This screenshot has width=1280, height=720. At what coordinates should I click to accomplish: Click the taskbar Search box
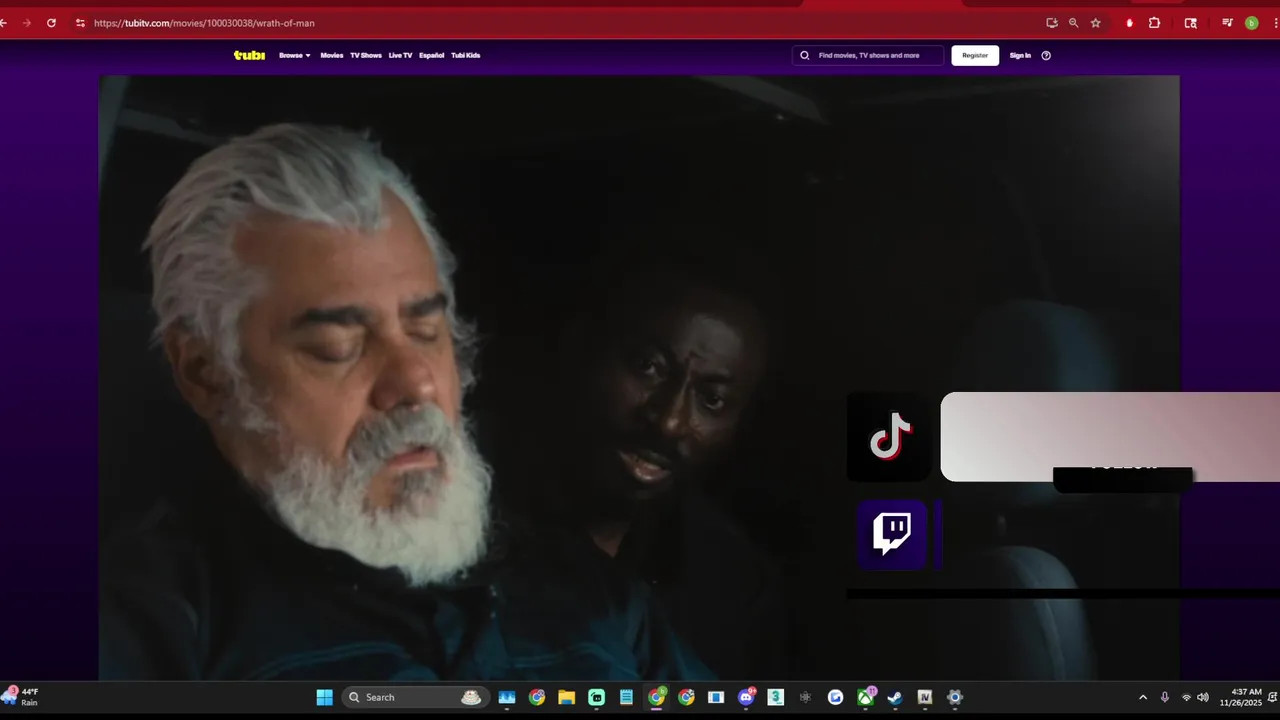(415, 697)
